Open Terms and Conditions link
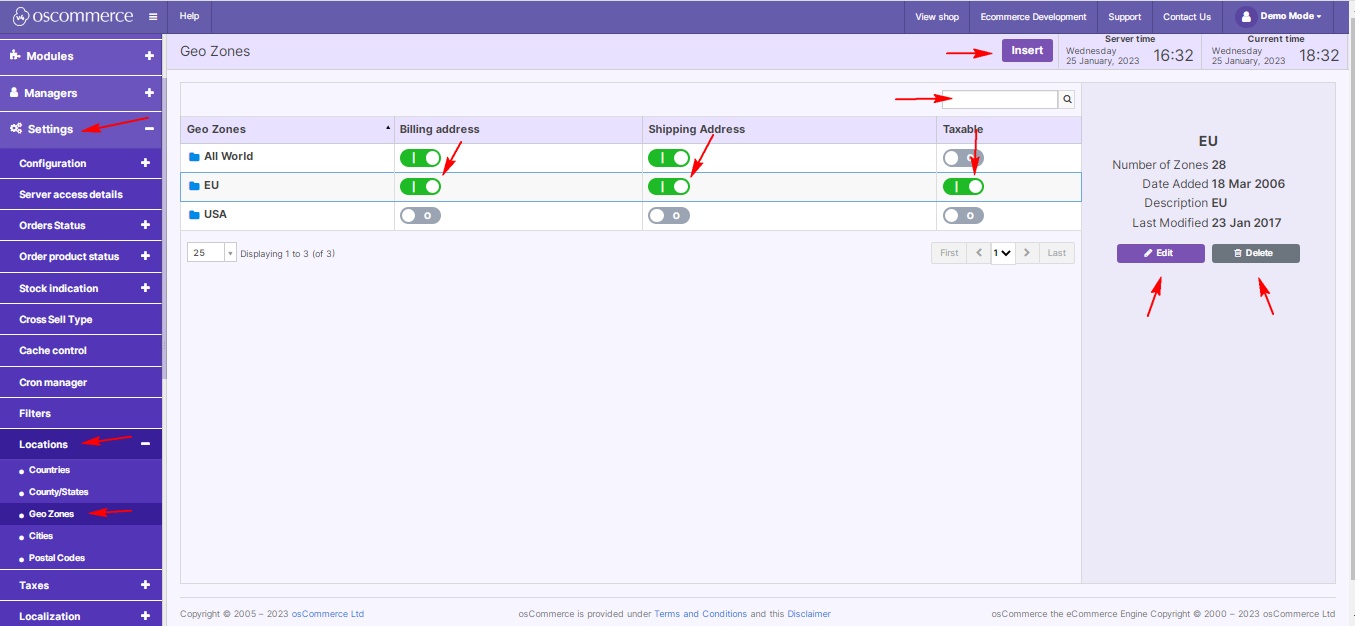The height and width of the screenshot is (626, 1355). pos(700,614)
